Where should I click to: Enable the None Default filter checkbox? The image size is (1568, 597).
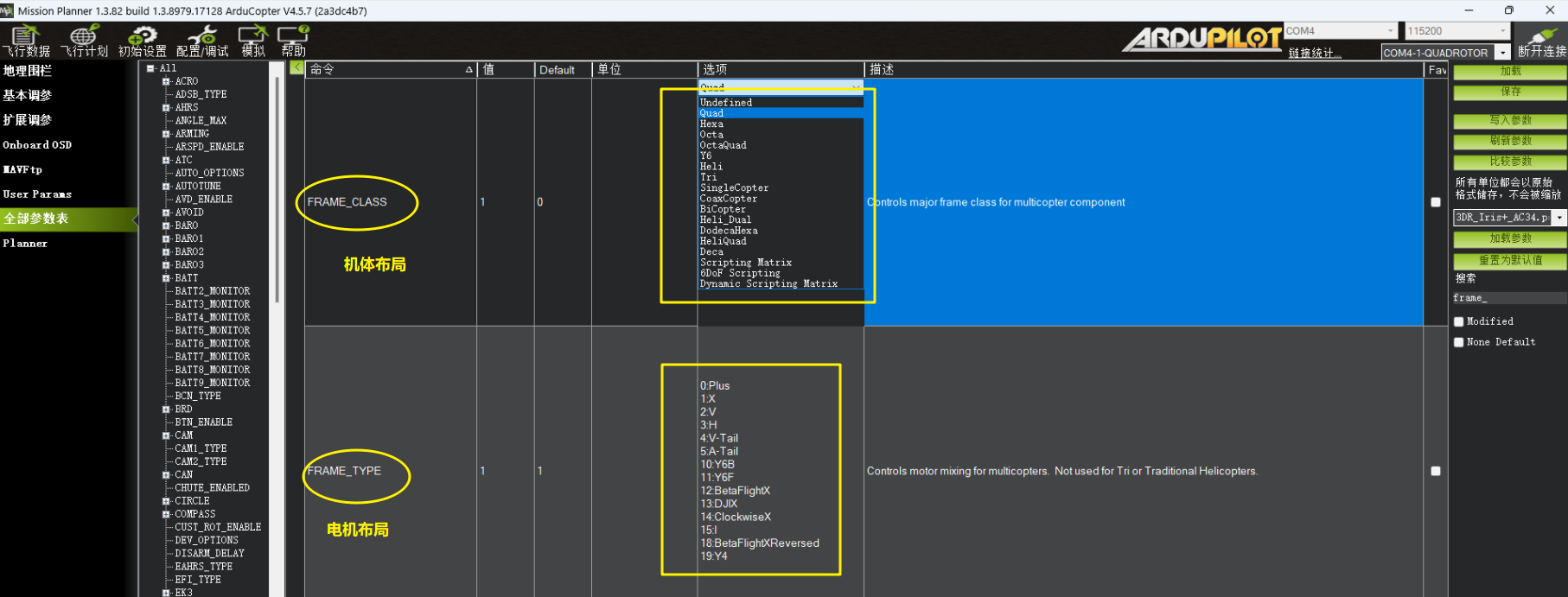pyautogui.click(x=1459, y=342)
